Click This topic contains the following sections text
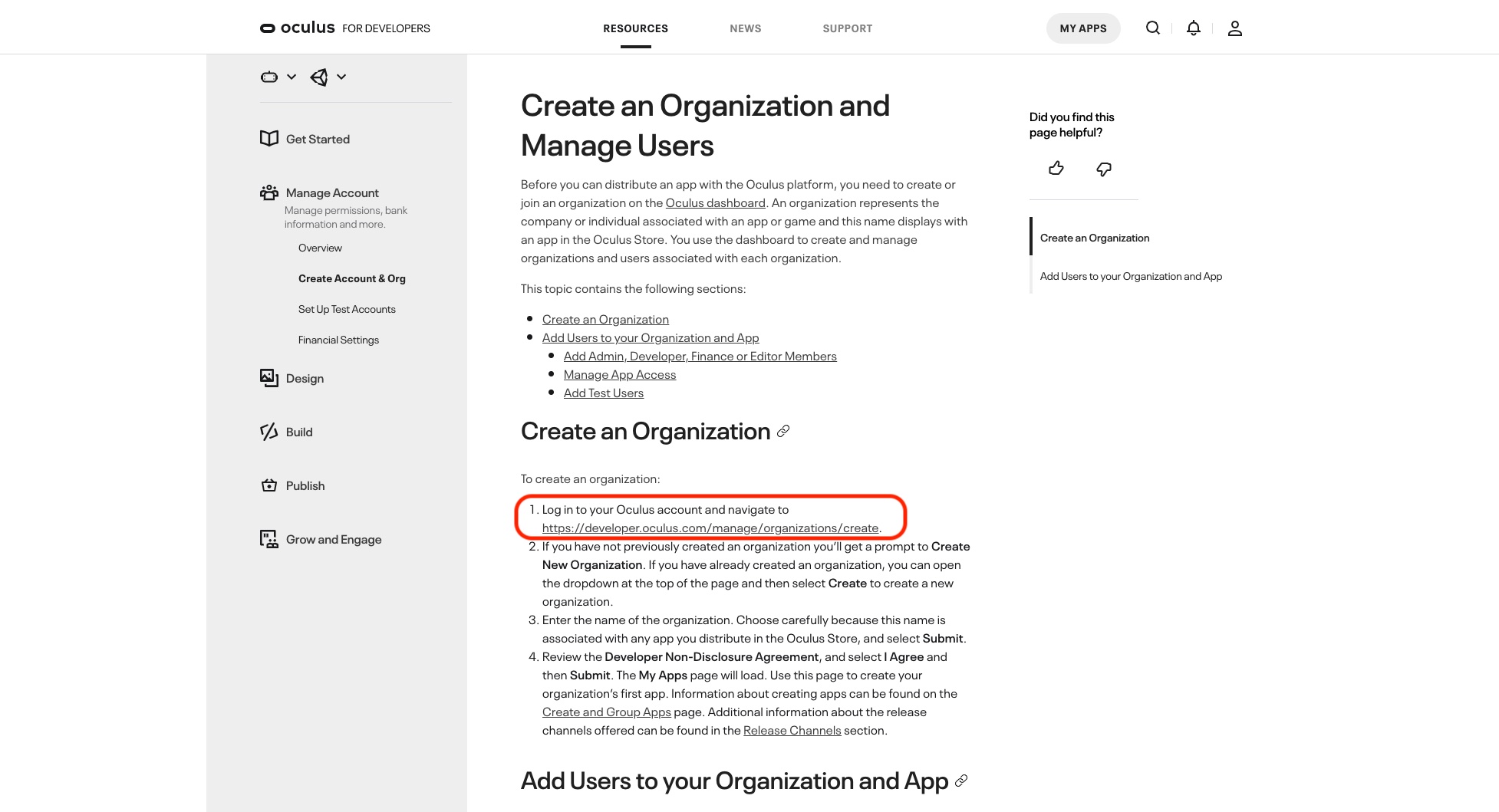This screenshot has width=1499, height=812. [x=633, y=288]
